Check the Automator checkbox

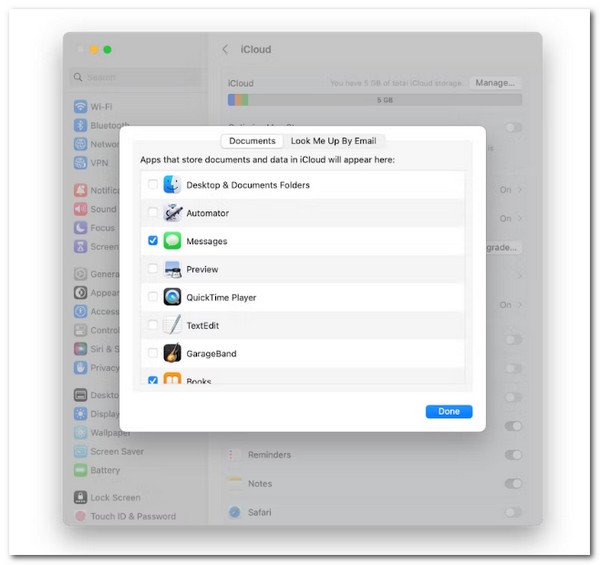(x=153, y=212)
